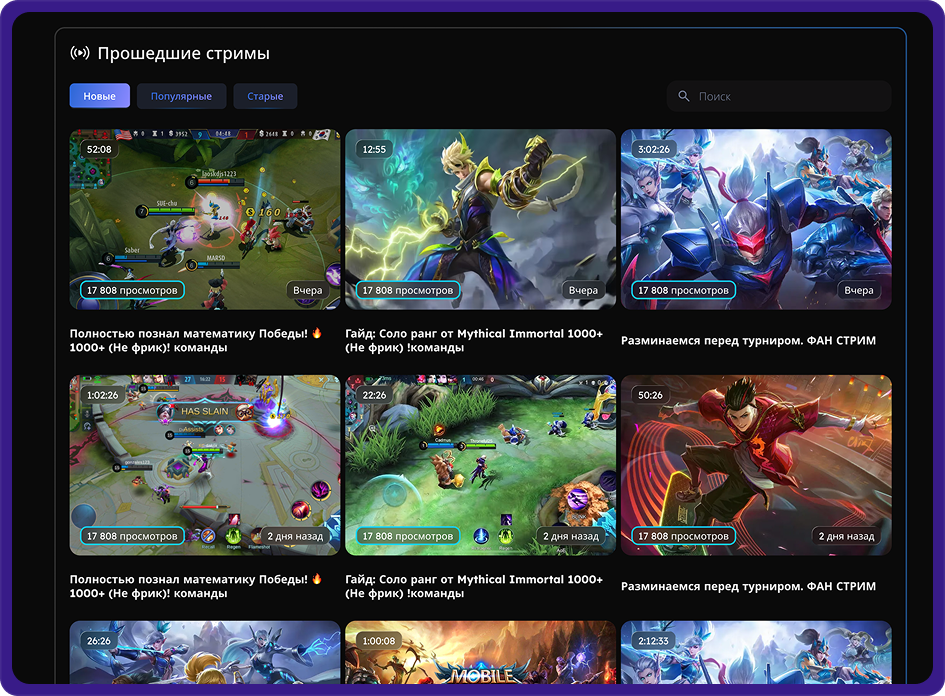Focus the Поиск search field
The image size is (945, 696).
(779, 96)
